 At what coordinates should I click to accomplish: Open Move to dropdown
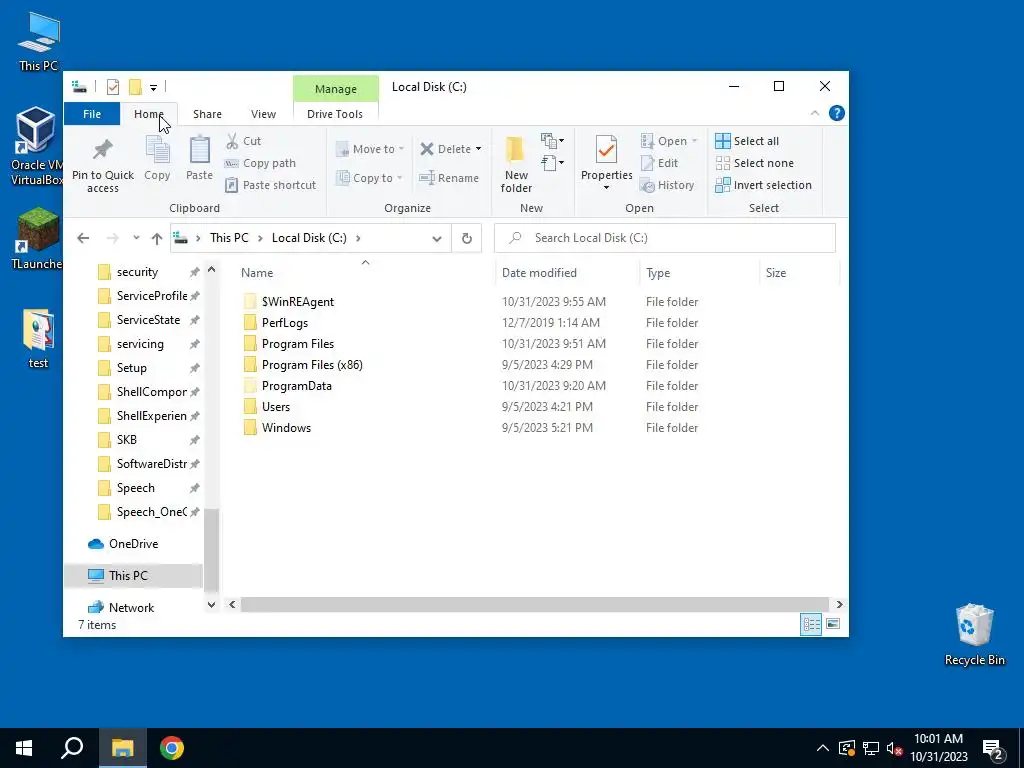pos(370,149)
